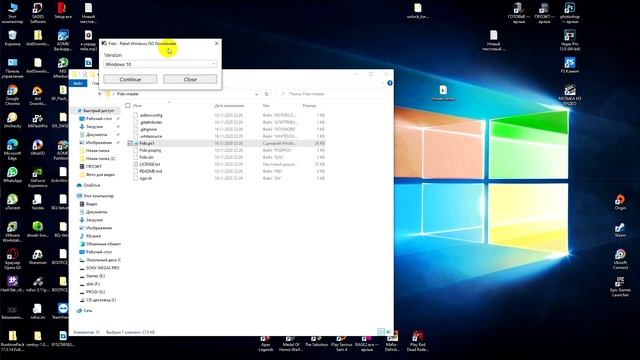This screenshot has height=360, width=640.
Task: Click the Explorer search field
Action: pyautogui.click(x=333, y=94)
